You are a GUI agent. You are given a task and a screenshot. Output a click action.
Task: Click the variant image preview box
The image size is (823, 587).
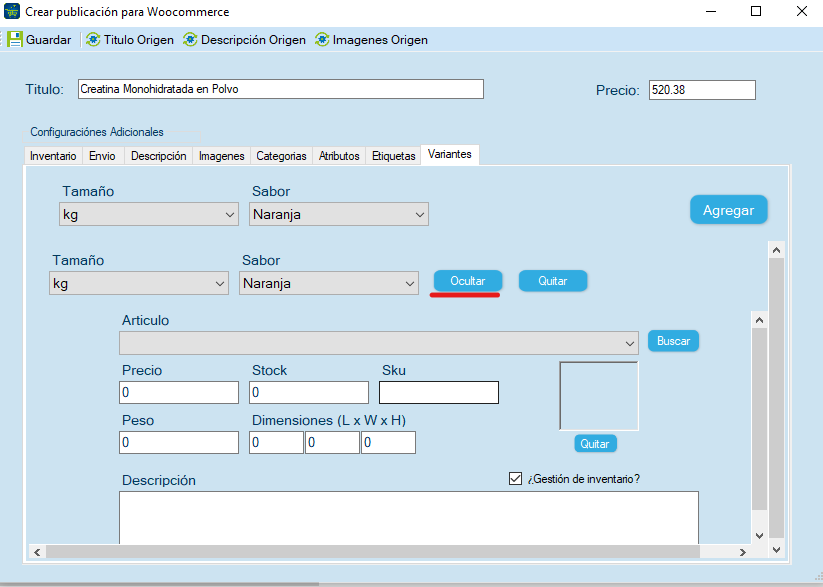pos(599,396)
